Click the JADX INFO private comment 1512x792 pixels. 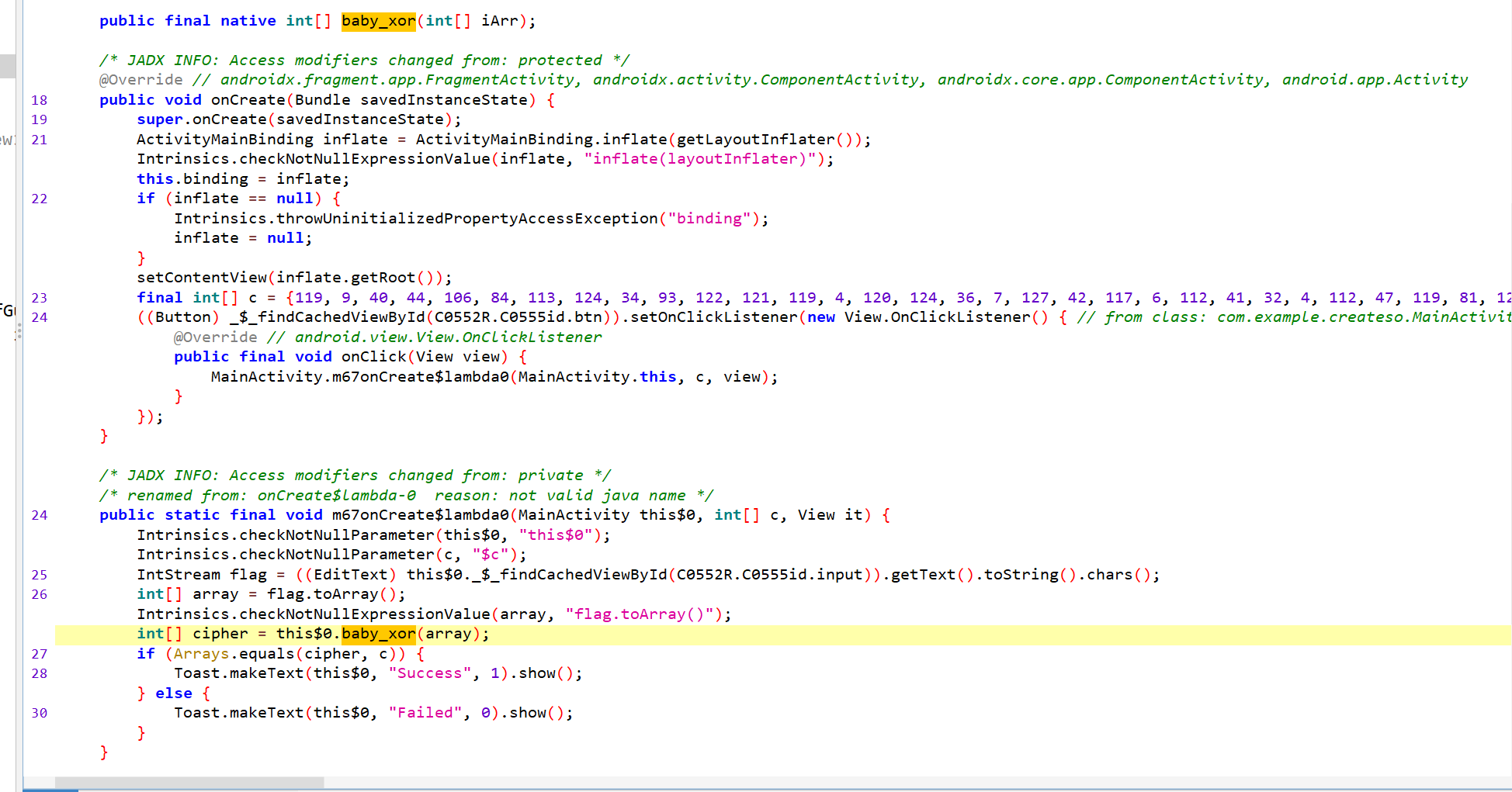[x=355, y=476]
